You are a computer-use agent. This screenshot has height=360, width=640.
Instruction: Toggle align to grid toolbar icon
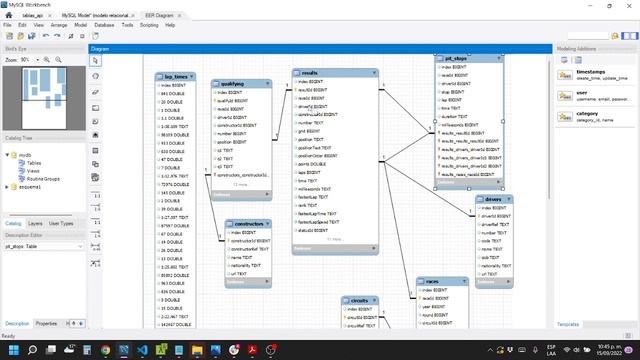82,36
